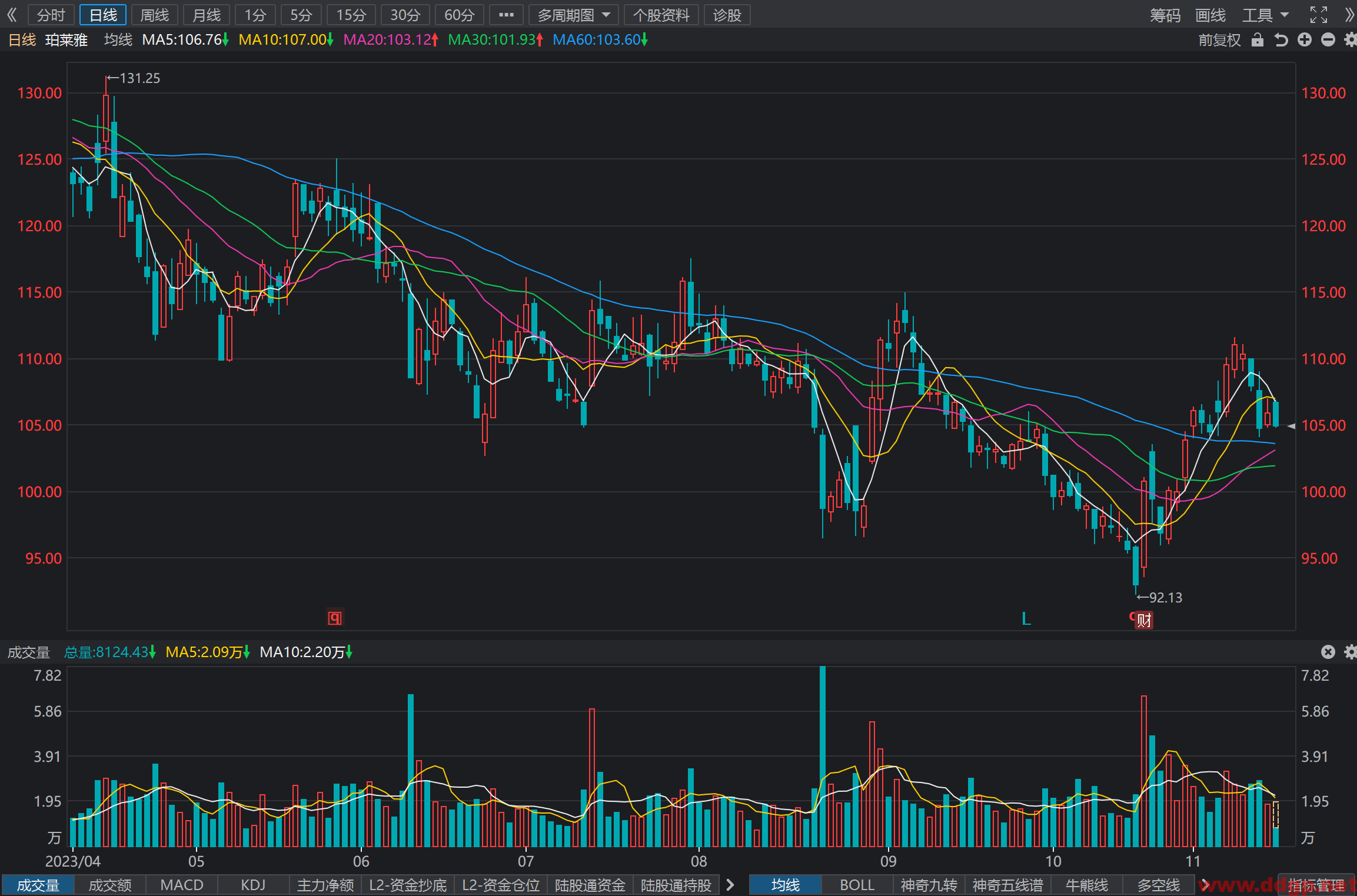Open main chart settings gear
Image resolution: width=1357 pixels, height=896 pixels.
point(1351,40)
